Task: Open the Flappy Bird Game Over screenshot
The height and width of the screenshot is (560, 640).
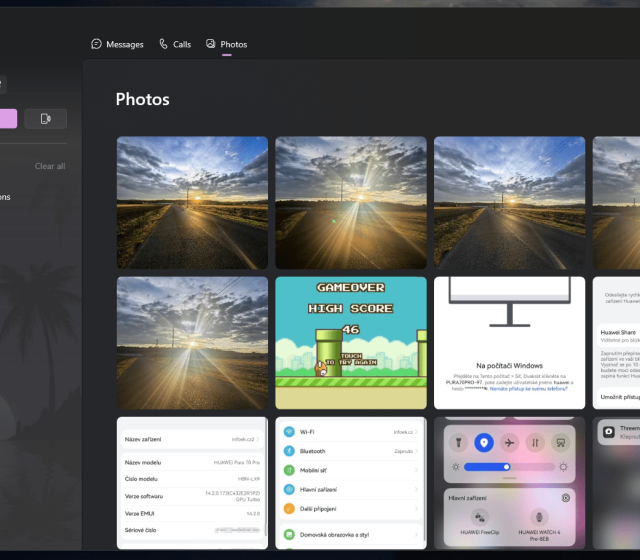Action: (351, 343)
